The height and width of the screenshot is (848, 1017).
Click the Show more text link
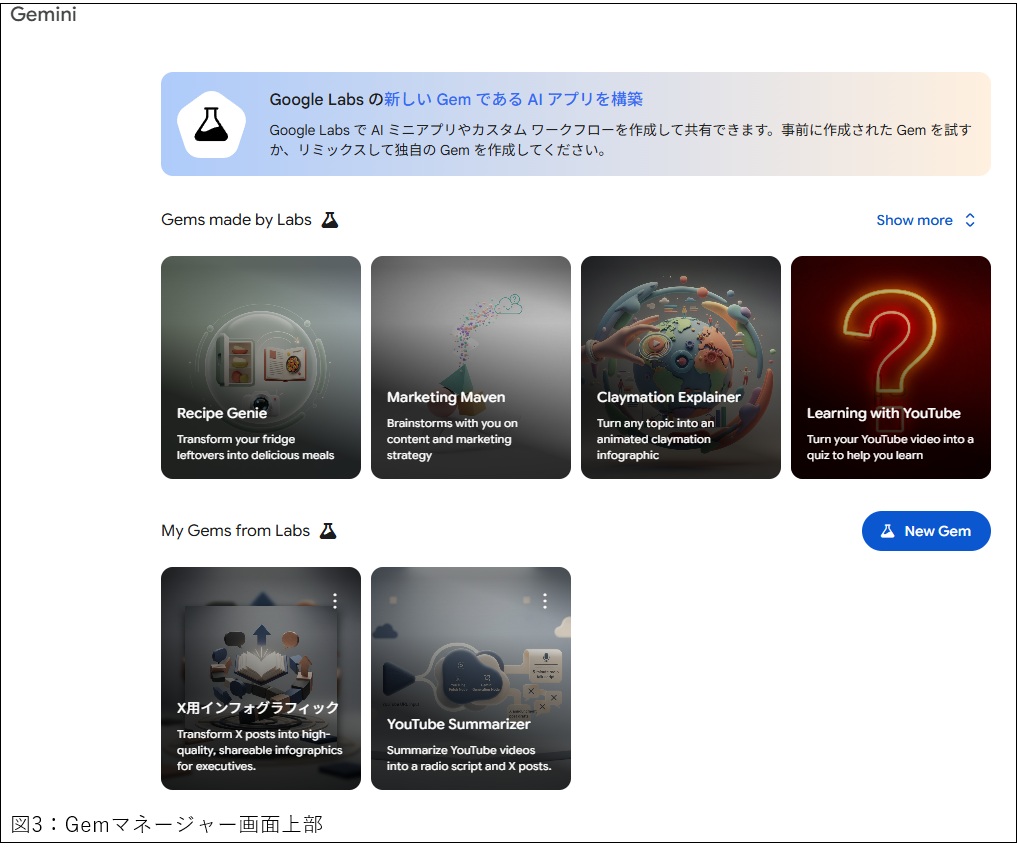914,220
